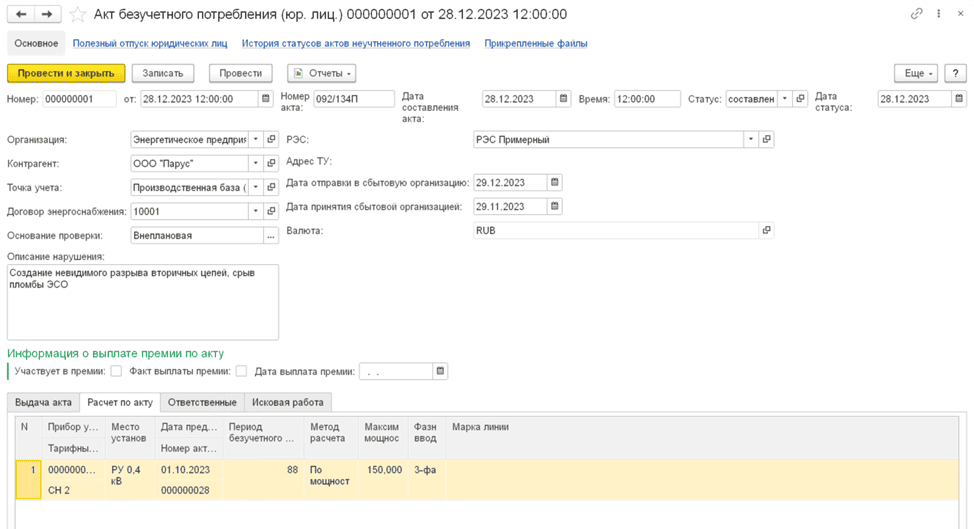The height and width of the screenshot is (529, 974).
Task: Switch to the Ответственные tab
Action: point(202,402)
